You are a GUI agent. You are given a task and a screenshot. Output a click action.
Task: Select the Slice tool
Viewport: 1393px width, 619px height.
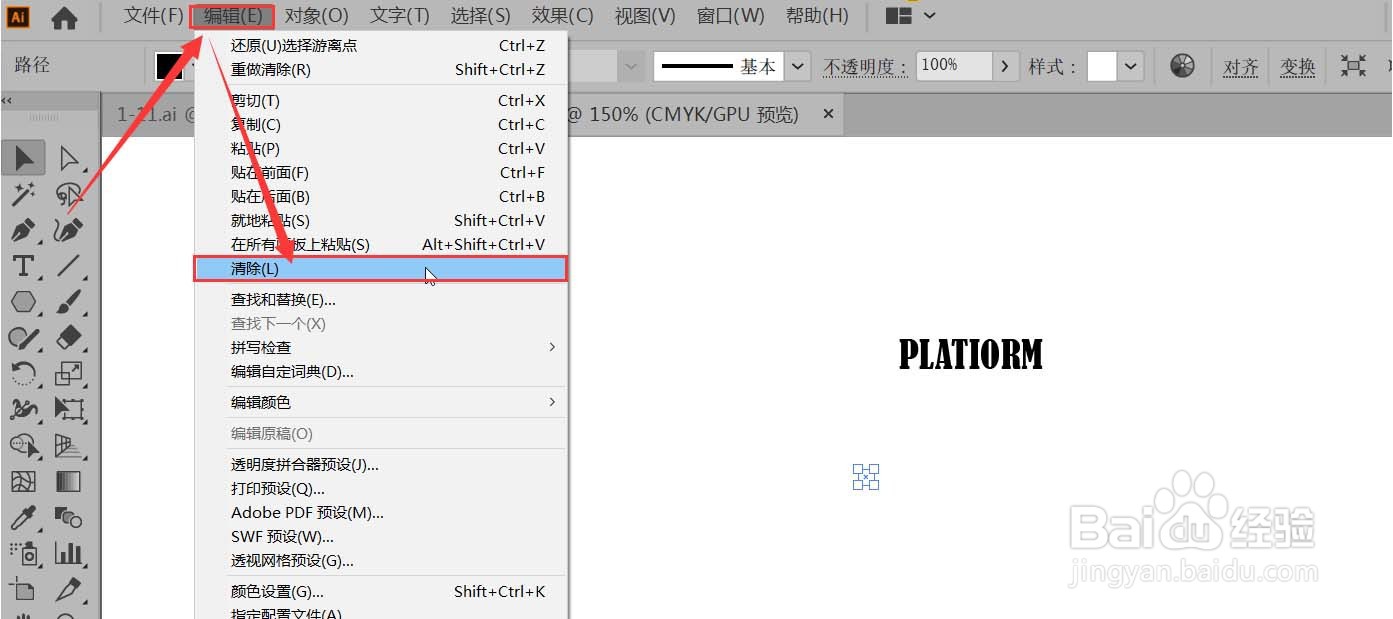point(68,589)
